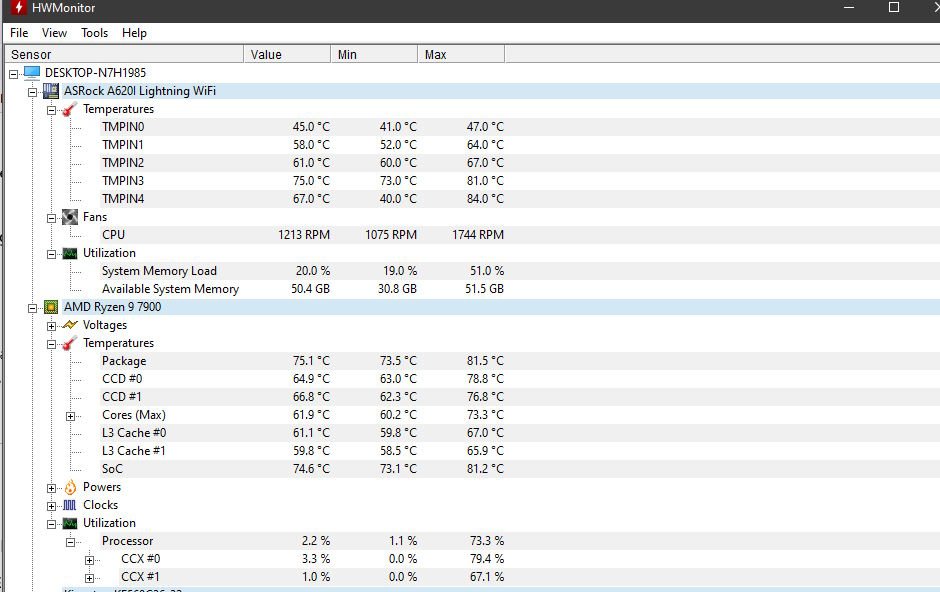Open the View menu
The image size is (940, 592).
(55, 33)
